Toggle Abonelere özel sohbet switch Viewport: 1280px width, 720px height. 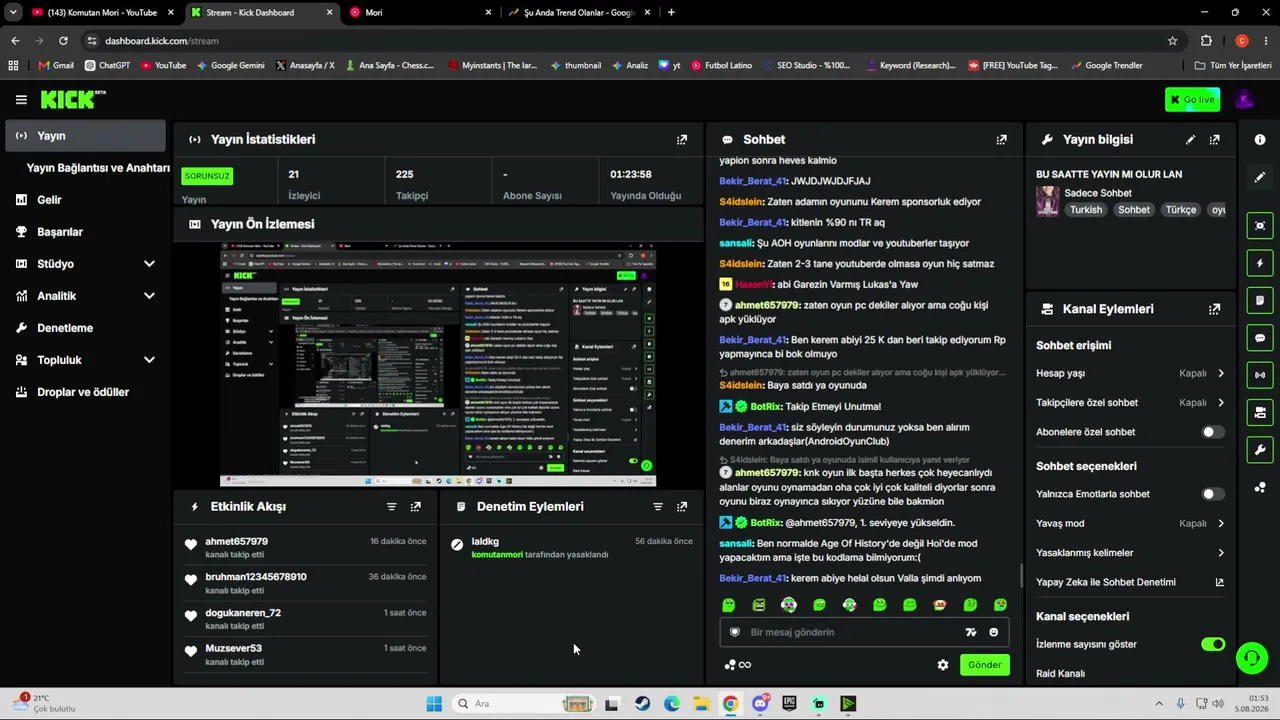pos(1213,432)
